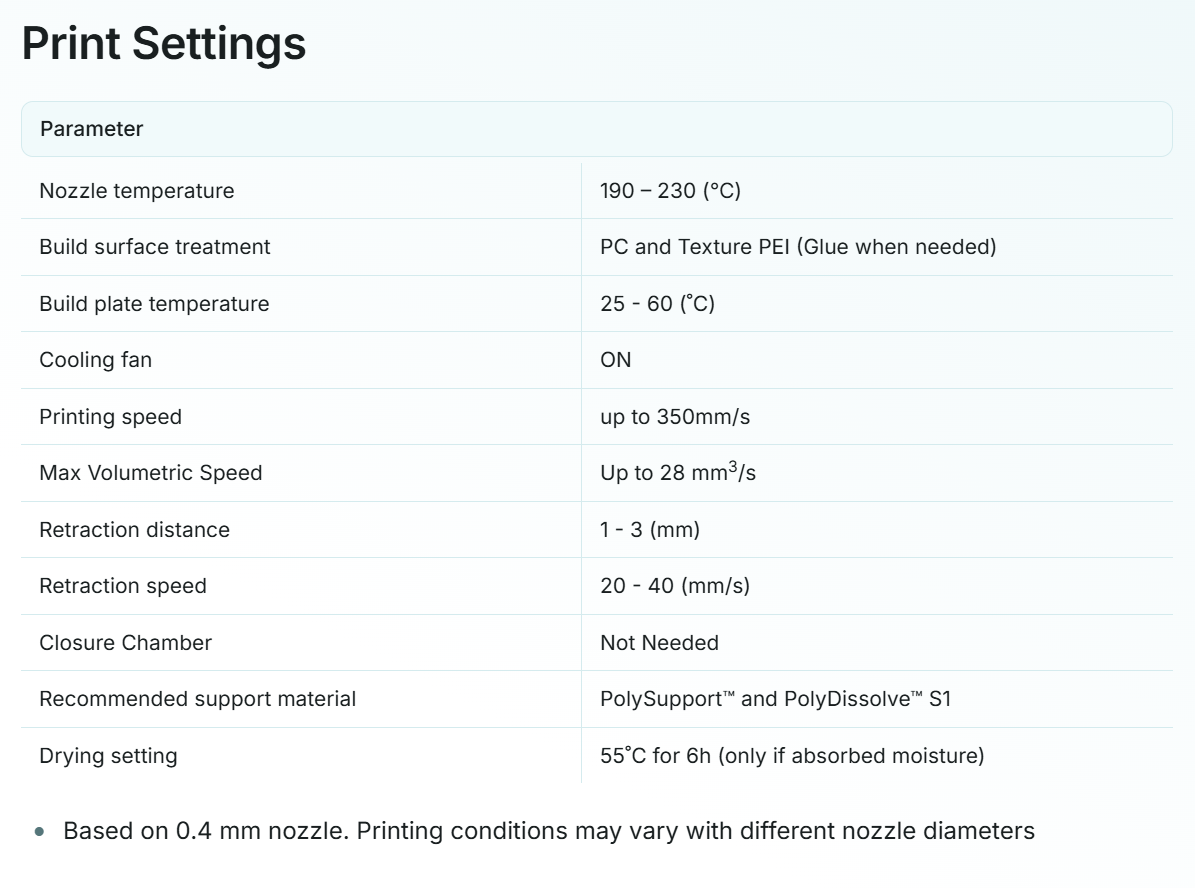
Task: Select the Recommended support material label
Action: click(x=198, y=699)
